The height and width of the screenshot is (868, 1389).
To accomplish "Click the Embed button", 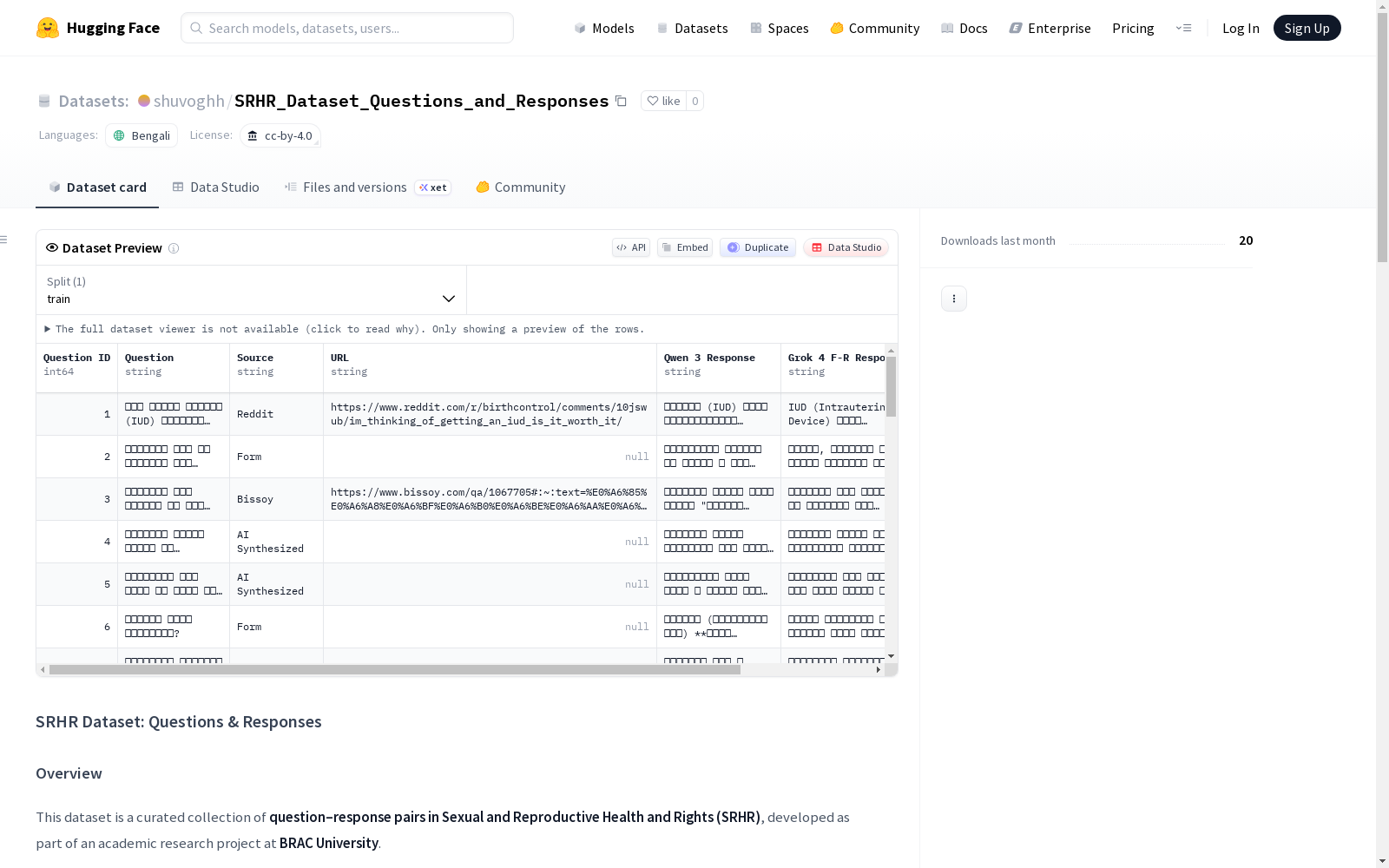I will pyautogui.click(x=685, y=247).
